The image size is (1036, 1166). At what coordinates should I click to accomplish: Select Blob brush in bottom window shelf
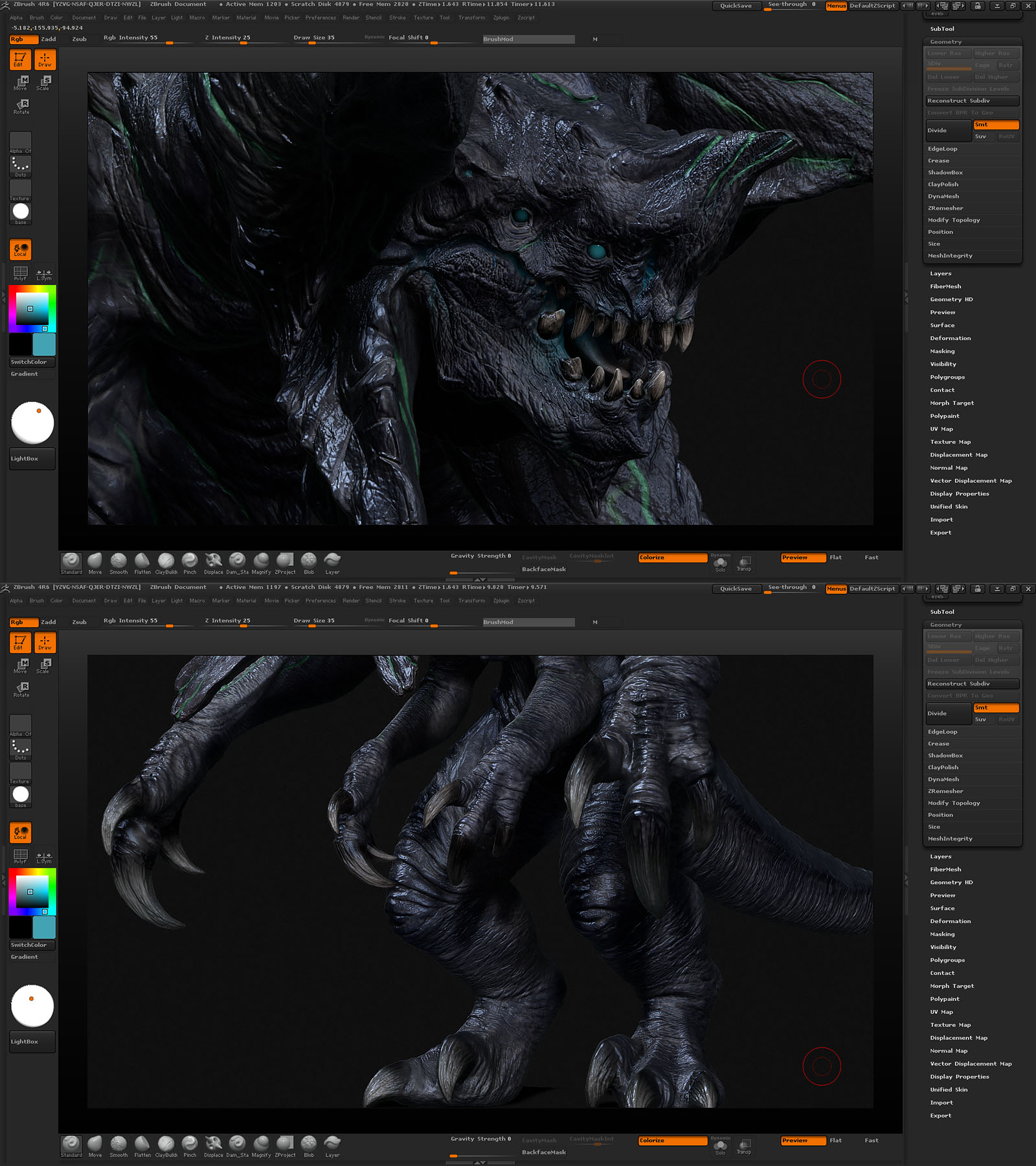(x=309, y=1146)
